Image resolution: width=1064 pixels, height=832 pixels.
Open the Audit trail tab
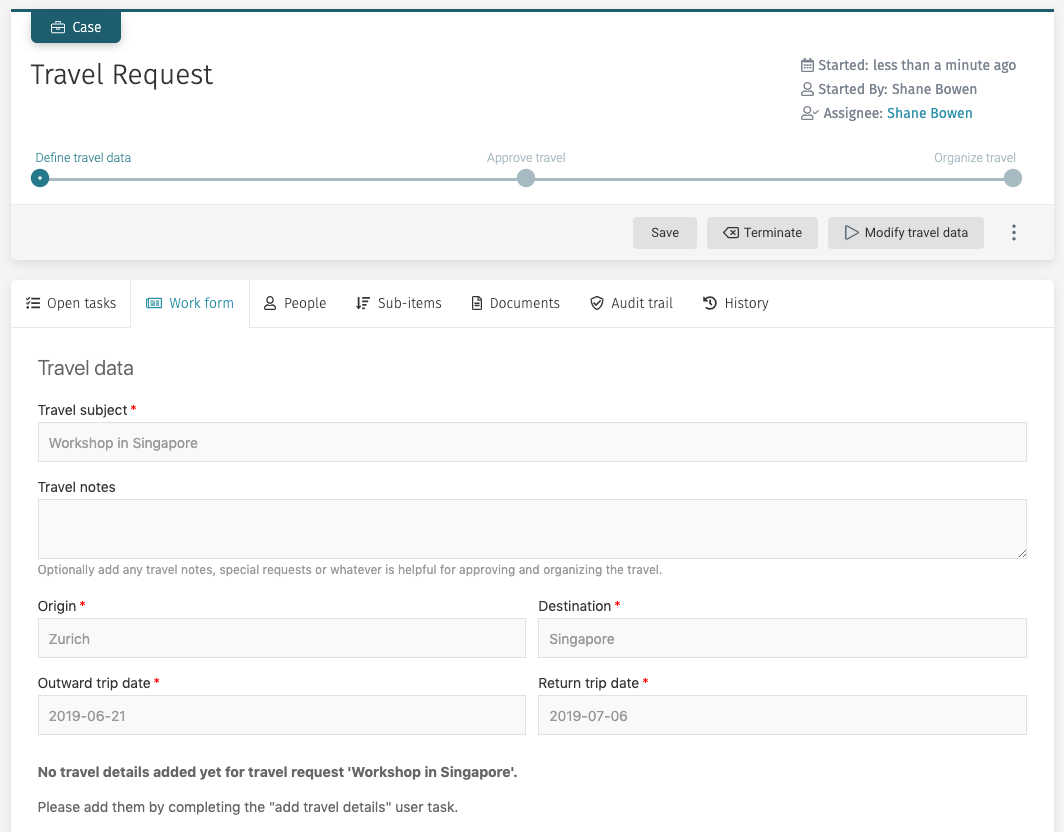point(631,303)
